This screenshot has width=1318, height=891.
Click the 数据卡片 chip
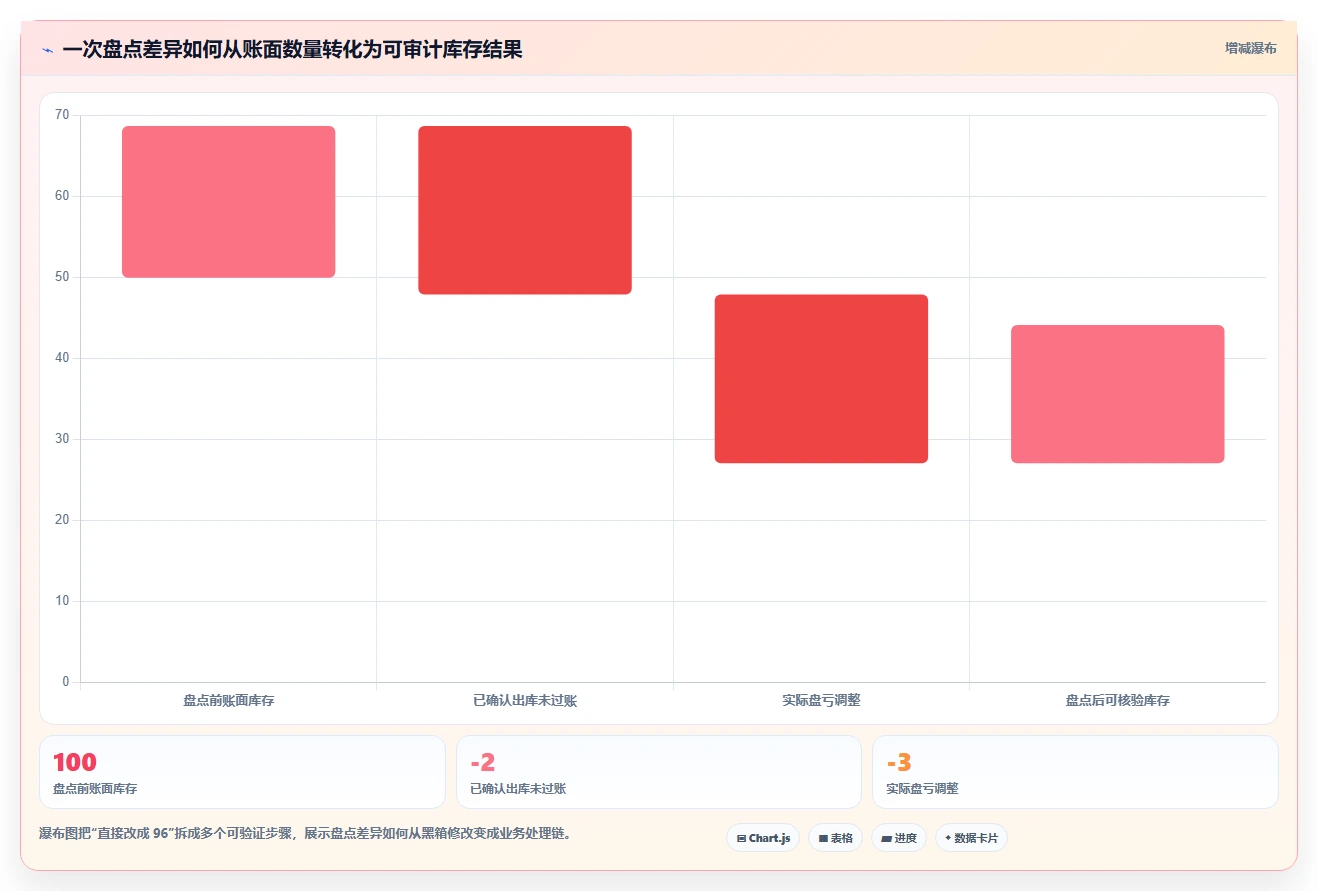click(971, 838)
